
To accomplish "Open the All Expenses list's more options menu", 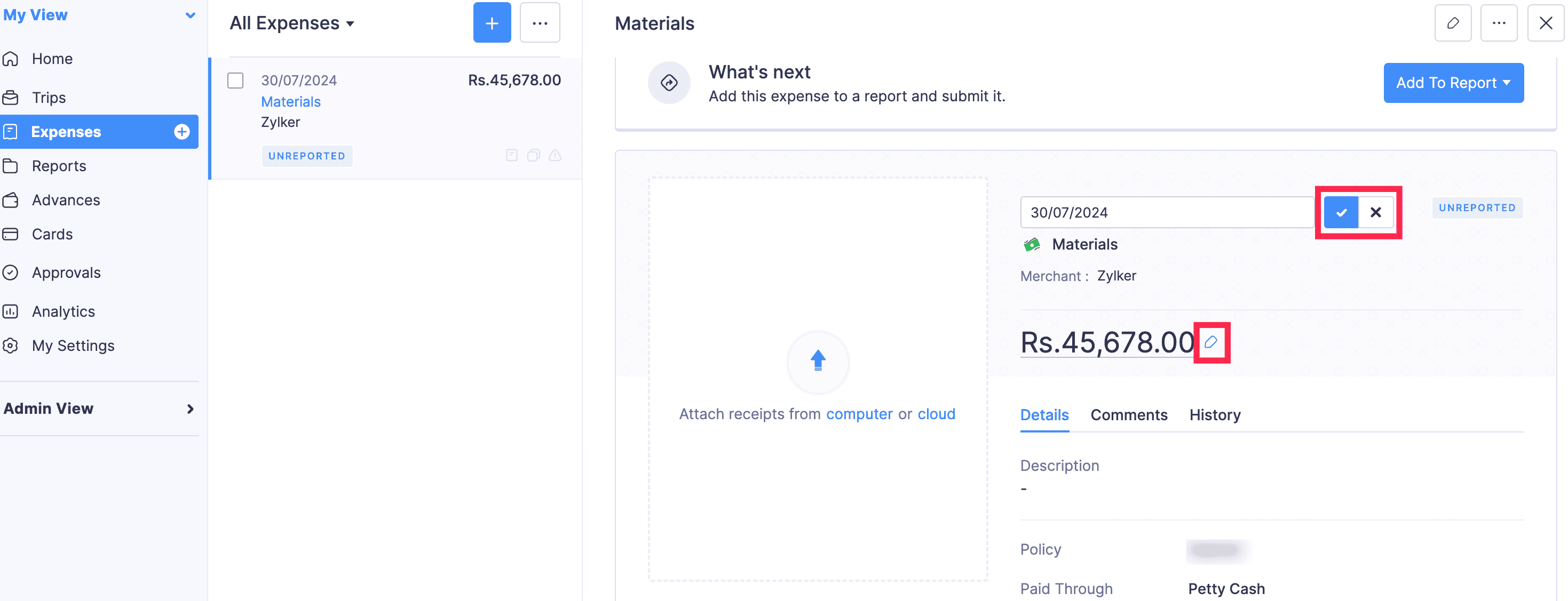I will coord(540,23).
